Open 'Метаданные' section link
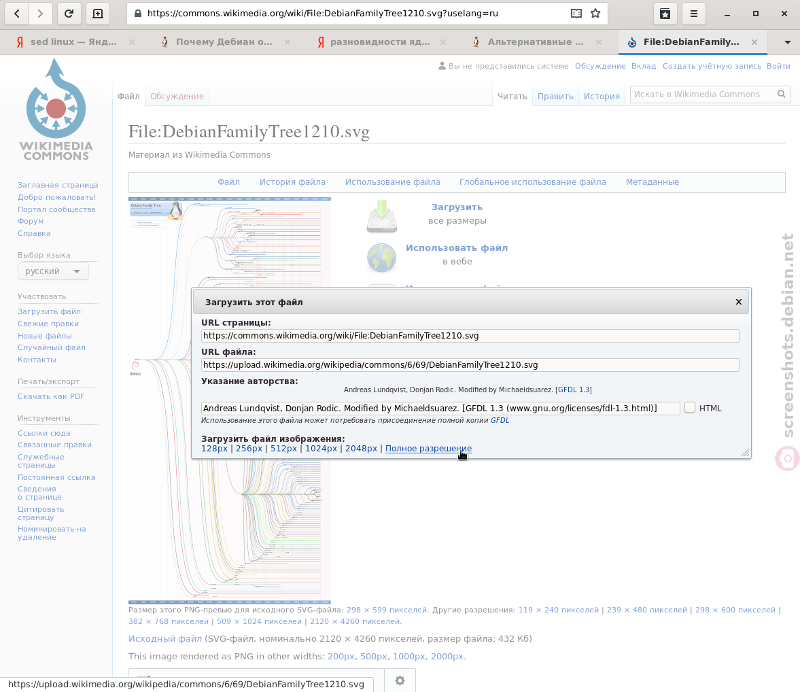This screenshot has width=800, height=692. (x=653, y=182)
